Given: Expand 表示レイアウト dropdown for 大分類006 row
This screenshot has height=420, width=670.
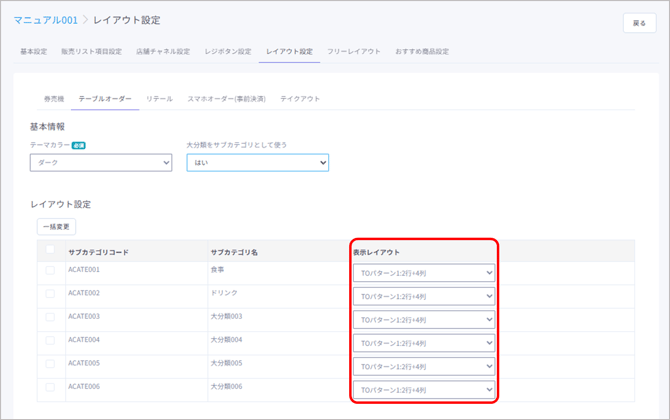Looking at the screenshot, I should (423, 390).
